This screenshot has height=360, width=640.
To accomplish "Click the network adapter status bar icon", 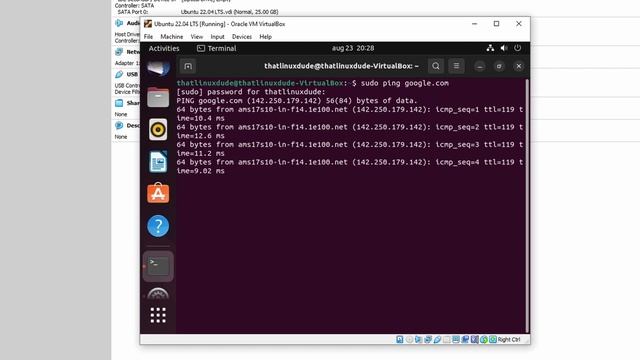I will [428, 340].
